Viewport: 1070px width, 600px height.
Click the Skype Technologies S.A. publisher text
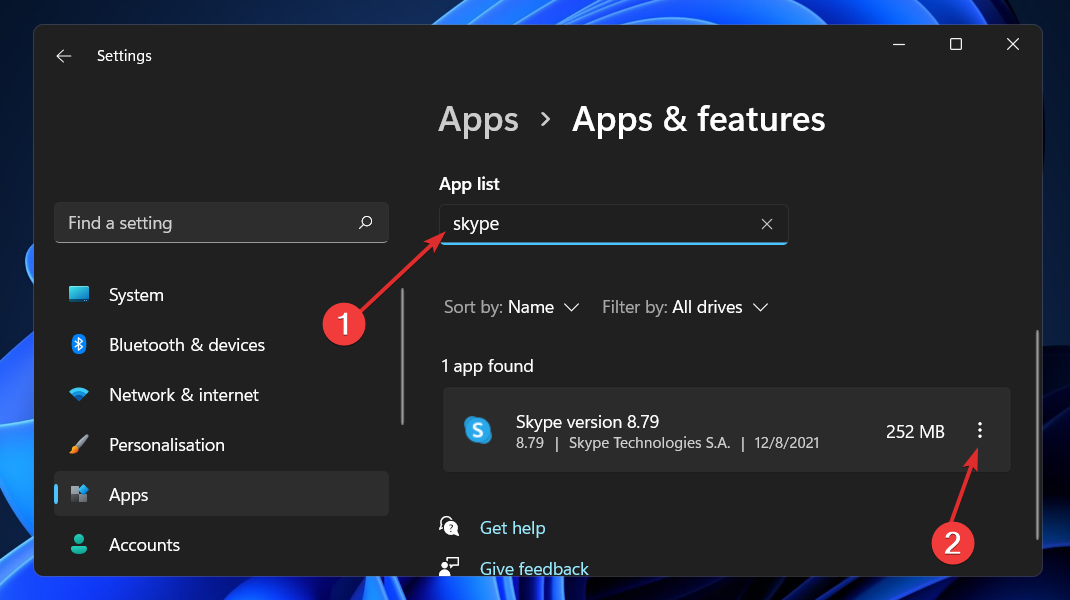click(x=650, y=443)
